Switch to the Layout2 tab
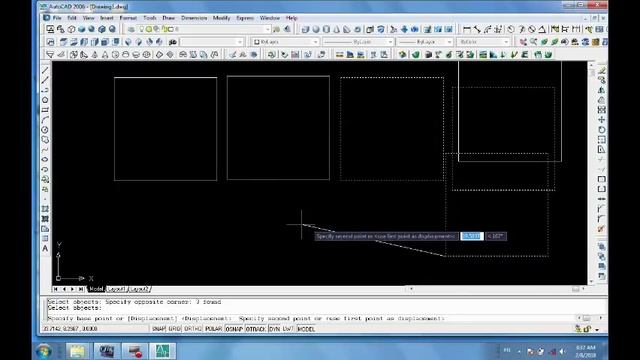 pyautogui.click(x=139, y=289)
